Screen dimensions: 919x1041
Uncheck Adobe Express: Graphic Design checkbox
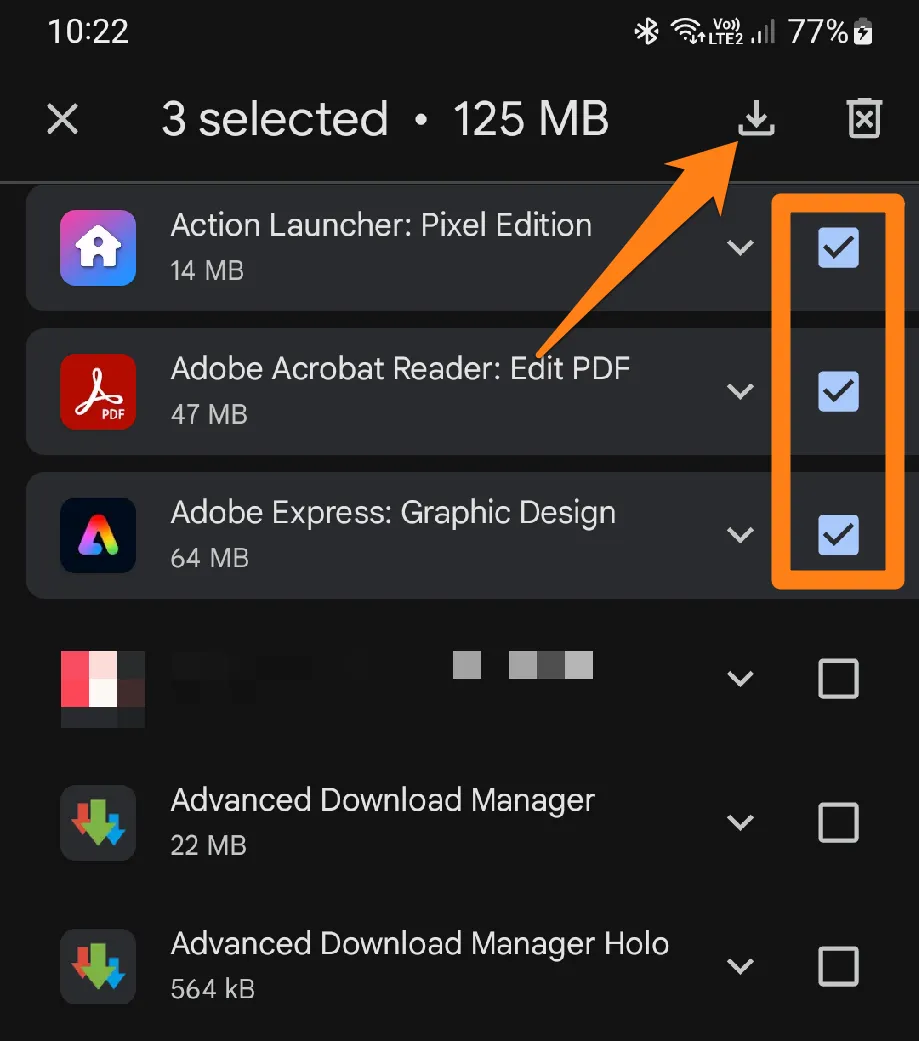pos(838,535)
